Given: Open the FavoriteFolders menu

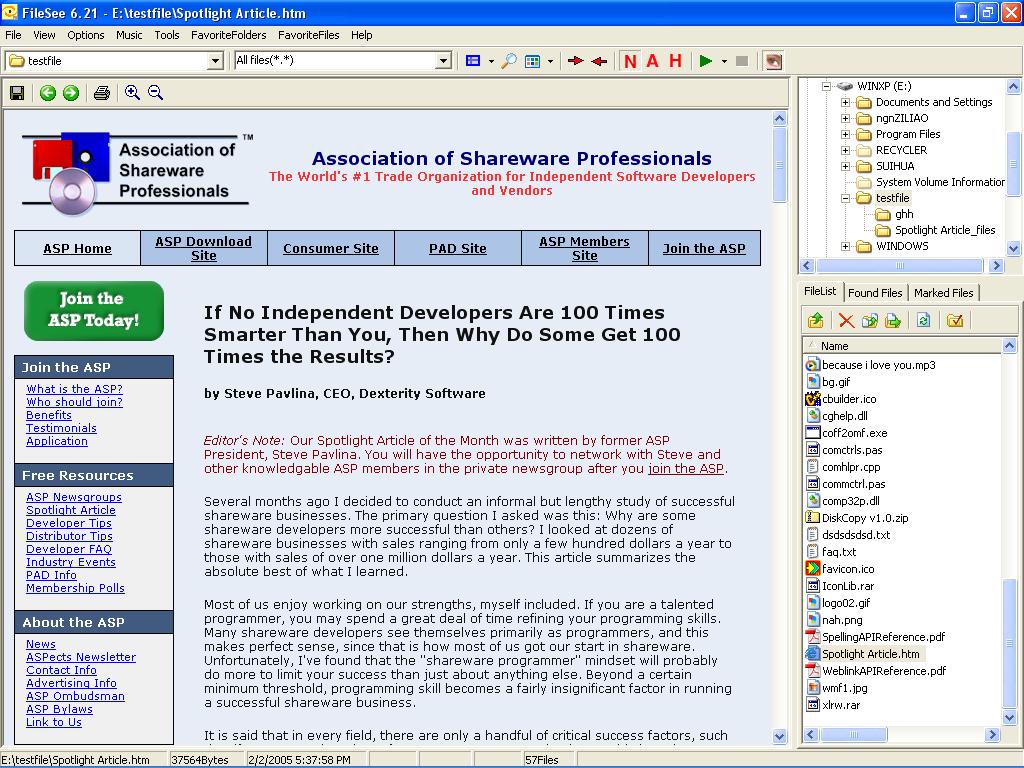Looking at the screenshot, I should point(229,35).
